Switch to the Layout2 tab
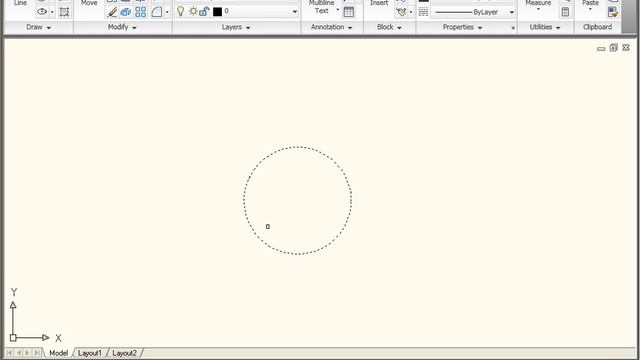640x360 pixels. pyautogui.click(x=124, y=353)
